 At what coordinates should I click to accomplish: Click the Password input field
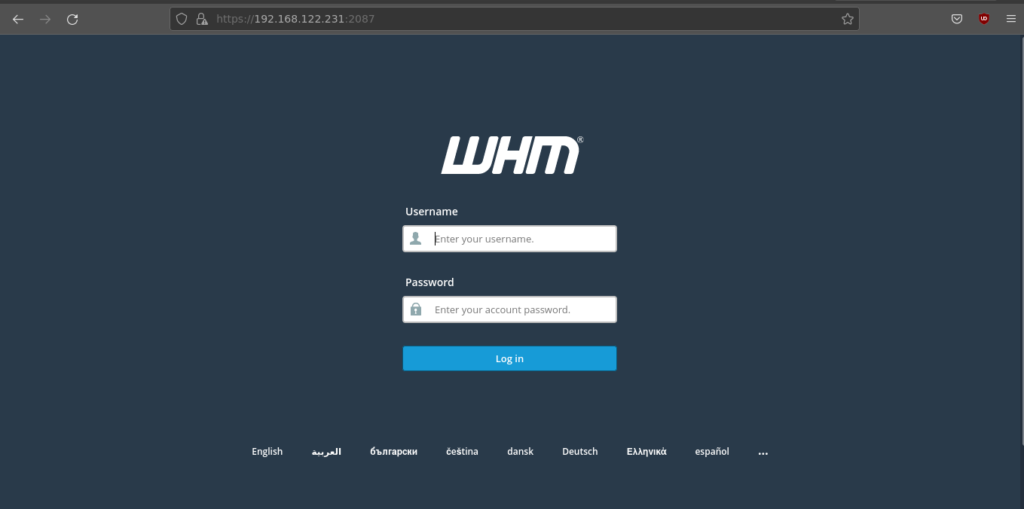click(x=509, y=309)
